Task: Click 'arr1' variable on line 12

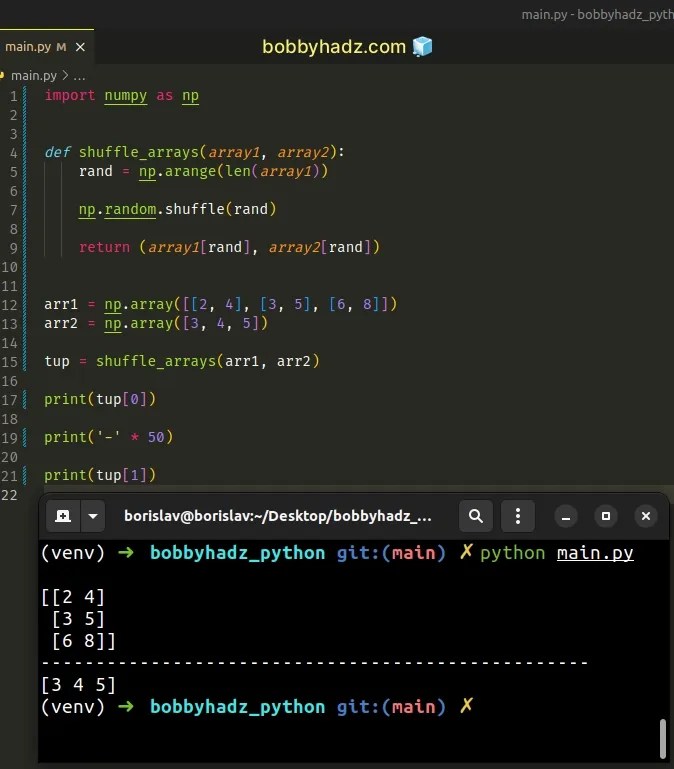Action: [x=61, y=305]
